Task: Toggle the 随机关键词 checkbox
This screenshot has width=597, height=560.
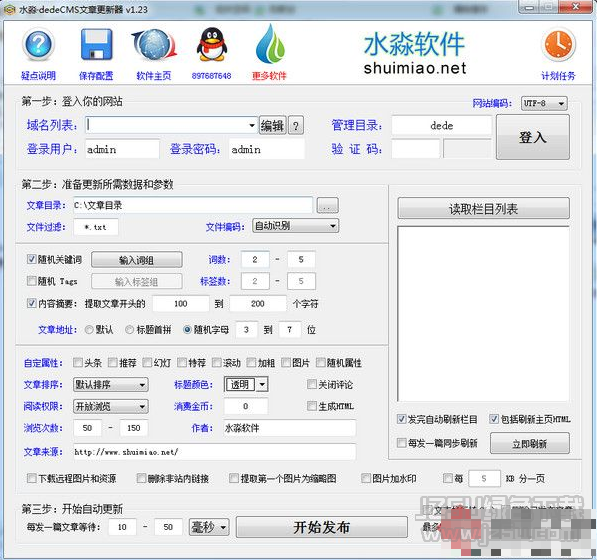Action: (31, 259)
